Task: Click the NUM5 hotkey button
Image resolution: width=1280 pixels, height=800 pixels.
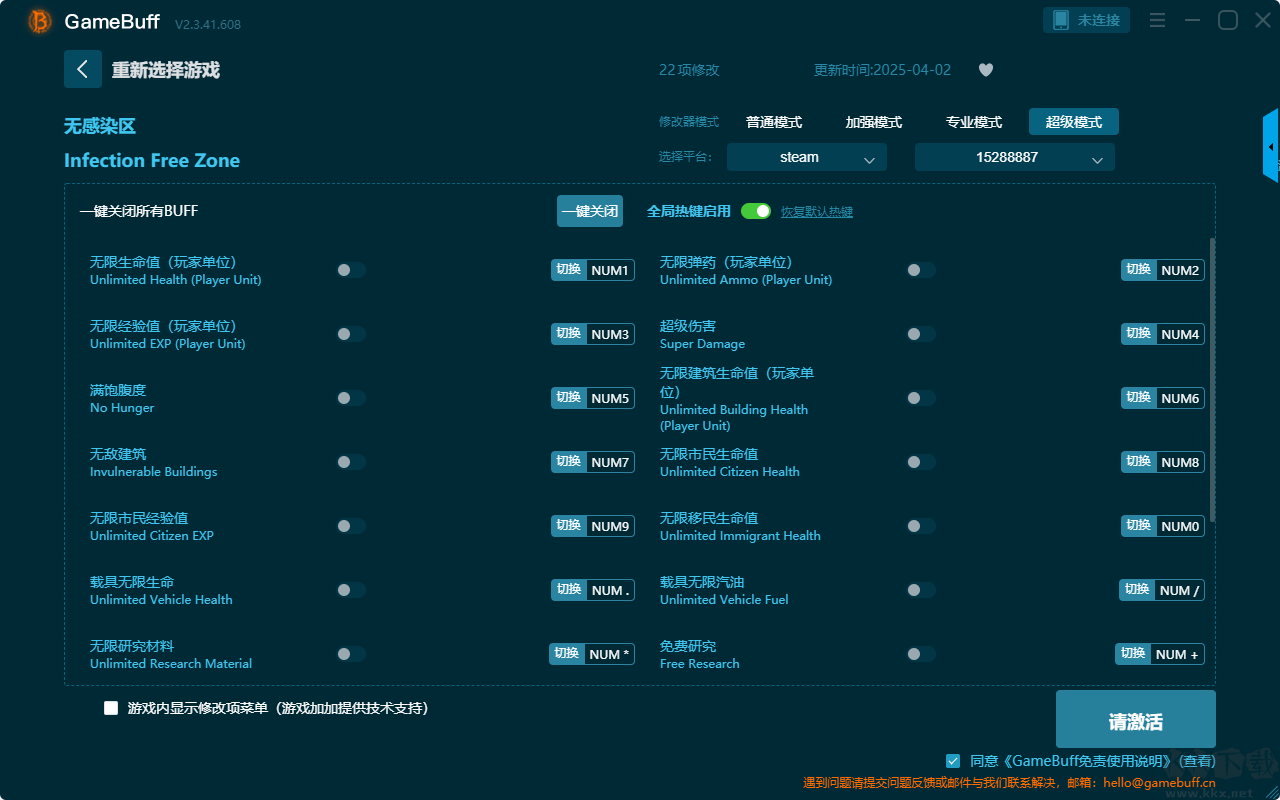Action: (593, 398)
